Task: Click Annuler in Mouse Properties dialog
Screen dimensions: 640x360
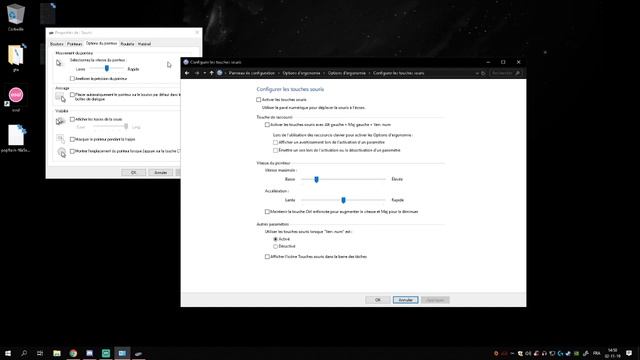Action: click(160, 173)
